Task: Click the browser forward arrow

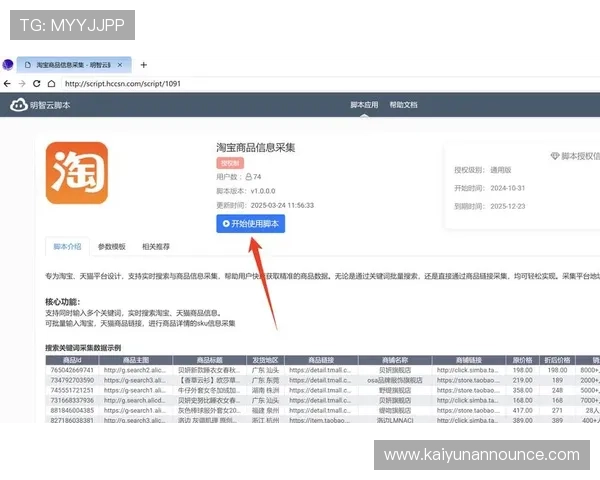Action: tap(22, 83)
